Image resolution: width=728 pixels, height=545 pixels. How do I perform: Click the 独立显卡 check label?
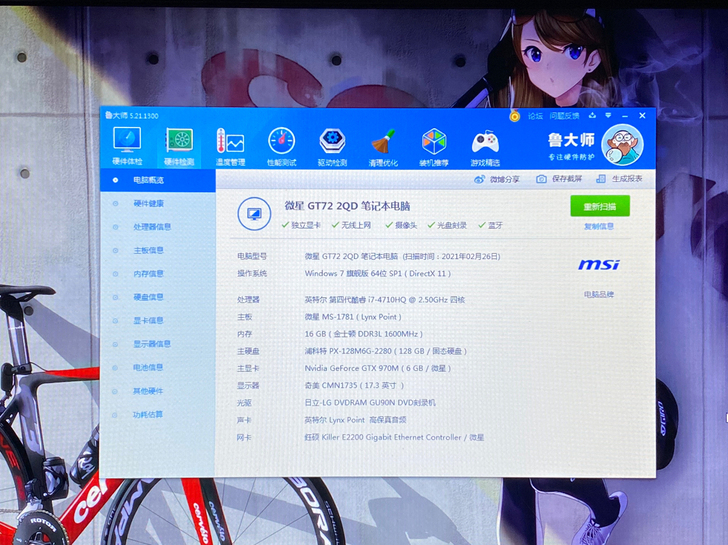point(306,226)
